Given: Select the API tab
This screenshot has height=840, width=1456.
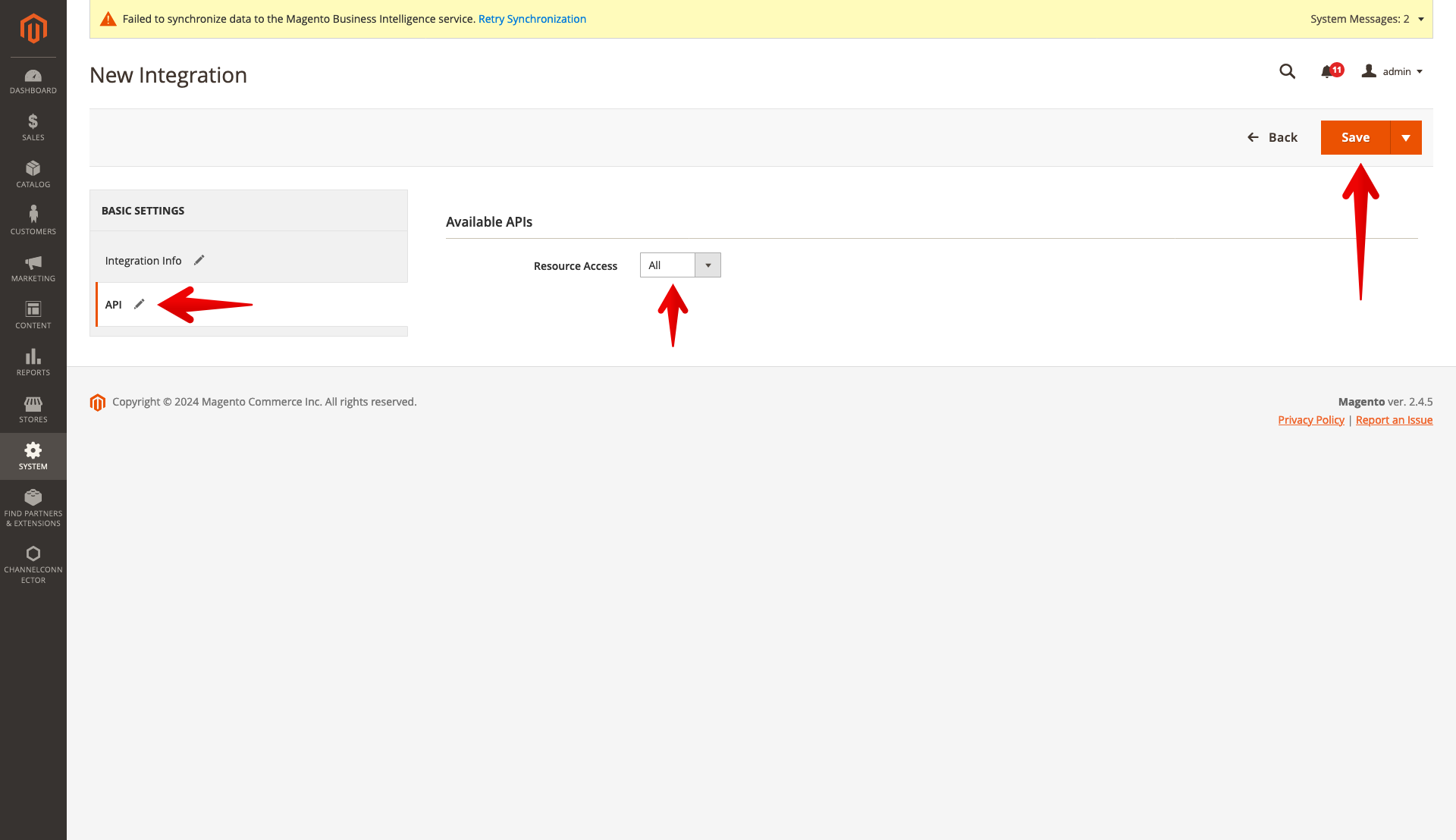Looking at the screenshot, I should coord(252,305).
